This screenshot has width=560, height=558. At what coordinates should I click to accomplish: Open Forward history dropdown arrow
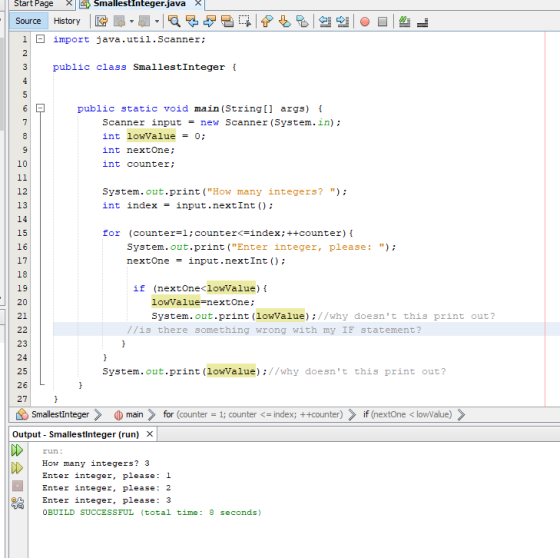(157, 21)
